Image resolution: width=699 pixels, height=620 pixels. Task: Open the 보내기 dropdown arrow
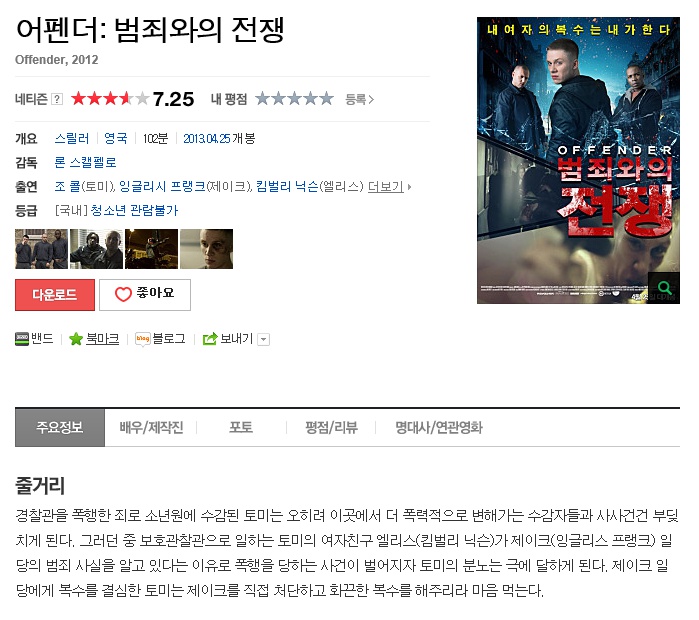tap(264, 340)
